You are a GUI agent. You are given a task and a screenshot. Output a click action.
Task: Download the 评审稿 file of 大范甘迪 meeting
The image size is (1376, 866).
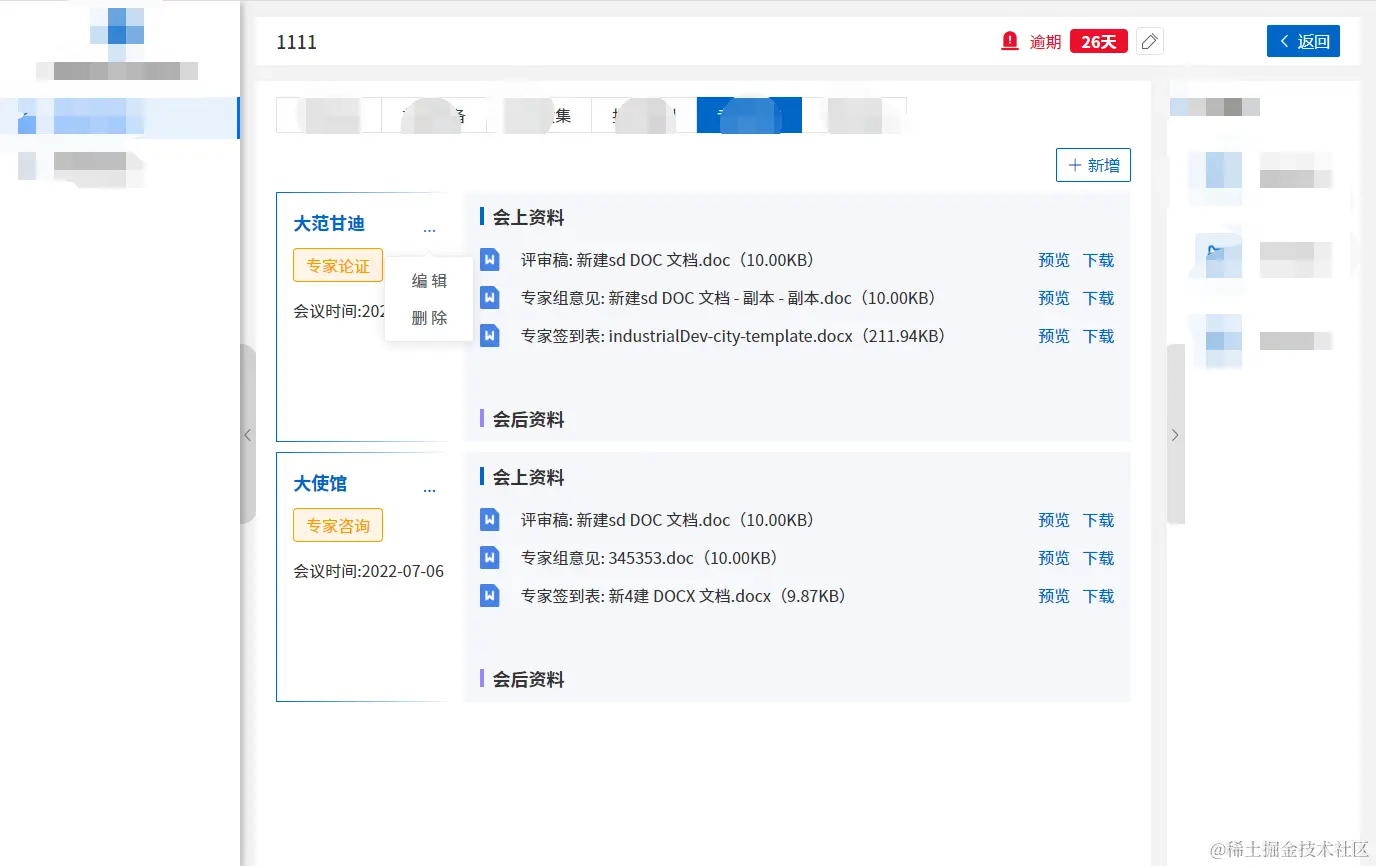tap(1098, 260)
